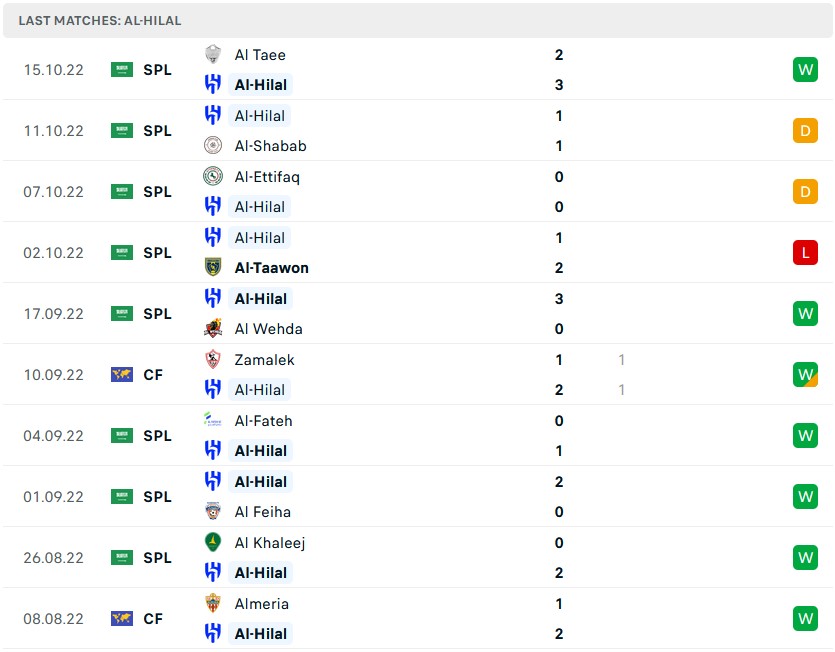Click the Al-Taawon team crest
Image resolution: width=835 pixels, height=652 pixels.
(x=212, y=268)
